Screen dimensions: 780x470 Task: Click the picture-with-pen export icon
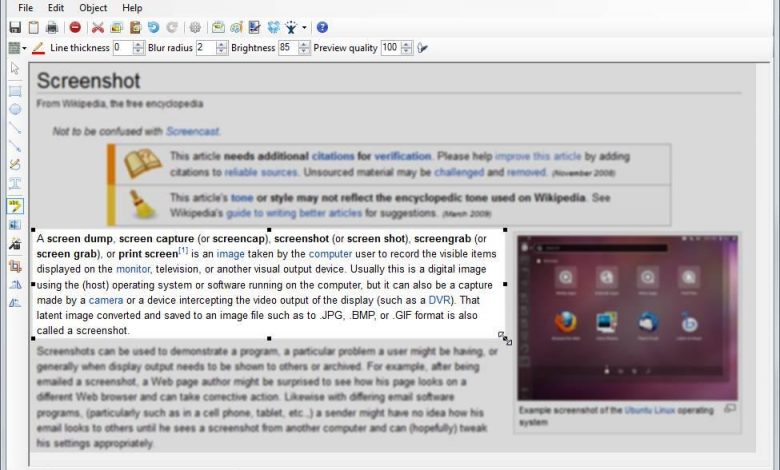point(255,27)
